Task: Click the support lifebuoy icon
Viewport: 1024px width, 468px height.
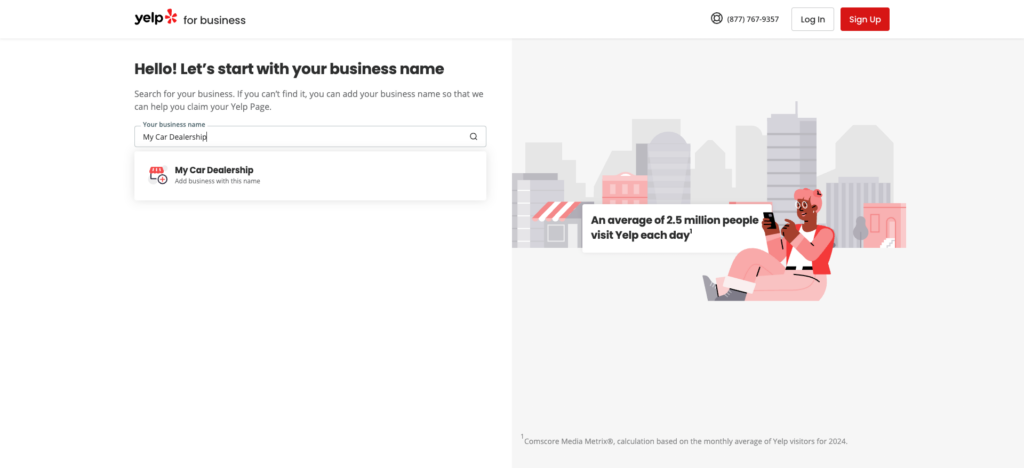Action: coord(716,18)
